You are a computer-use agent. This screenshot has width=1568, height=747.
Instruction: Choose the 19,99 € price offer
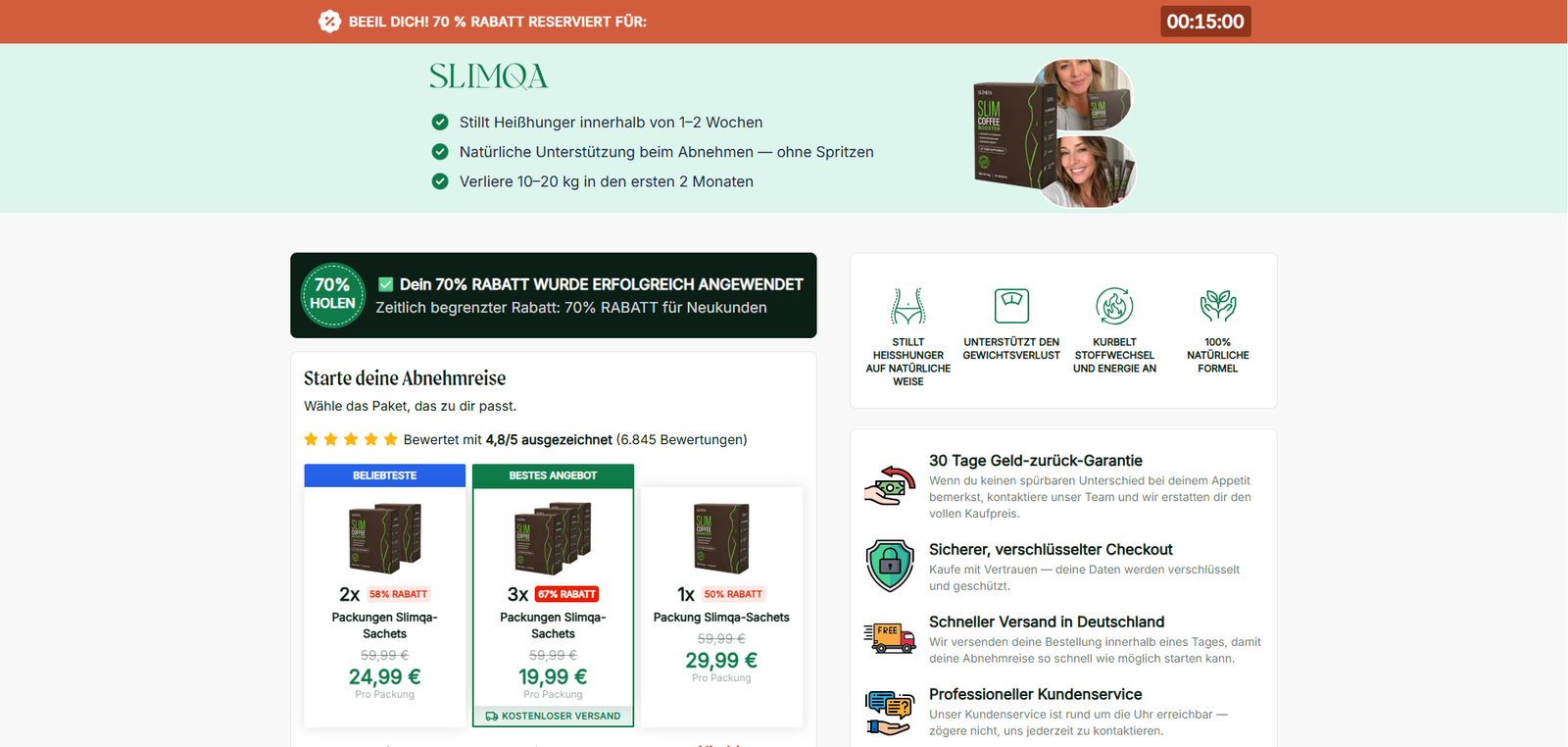(553, 676)
